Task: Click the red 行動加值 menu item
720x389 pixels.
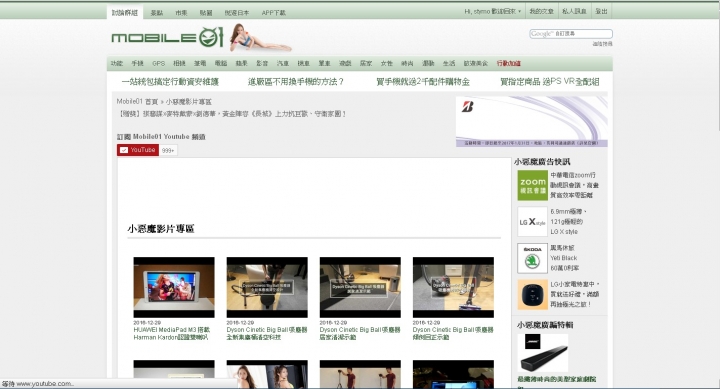Action: tap(509, 63)
